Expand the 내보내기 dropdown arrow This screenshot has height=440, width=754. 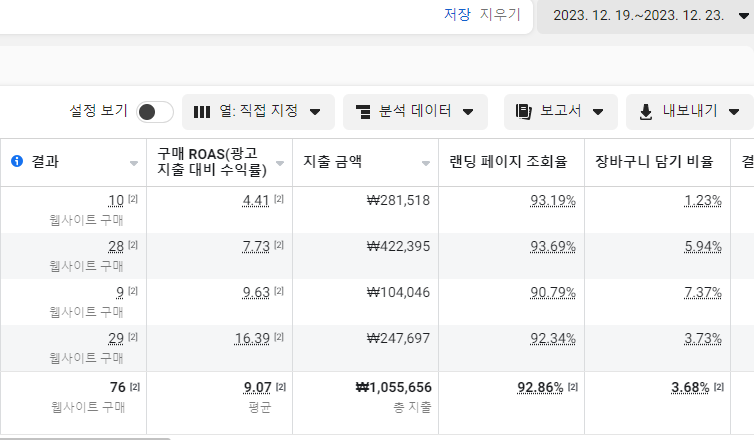point(734,112)
